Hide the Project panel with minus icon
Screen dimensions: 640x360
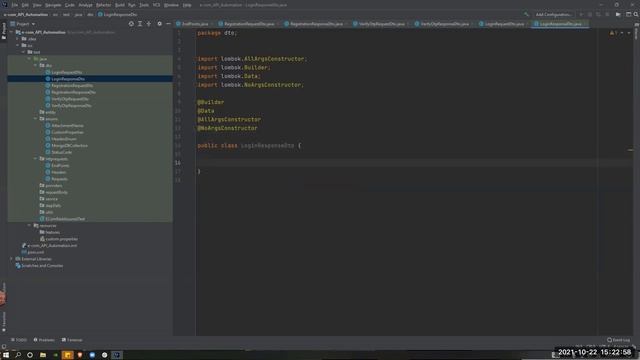pos(168,24)
